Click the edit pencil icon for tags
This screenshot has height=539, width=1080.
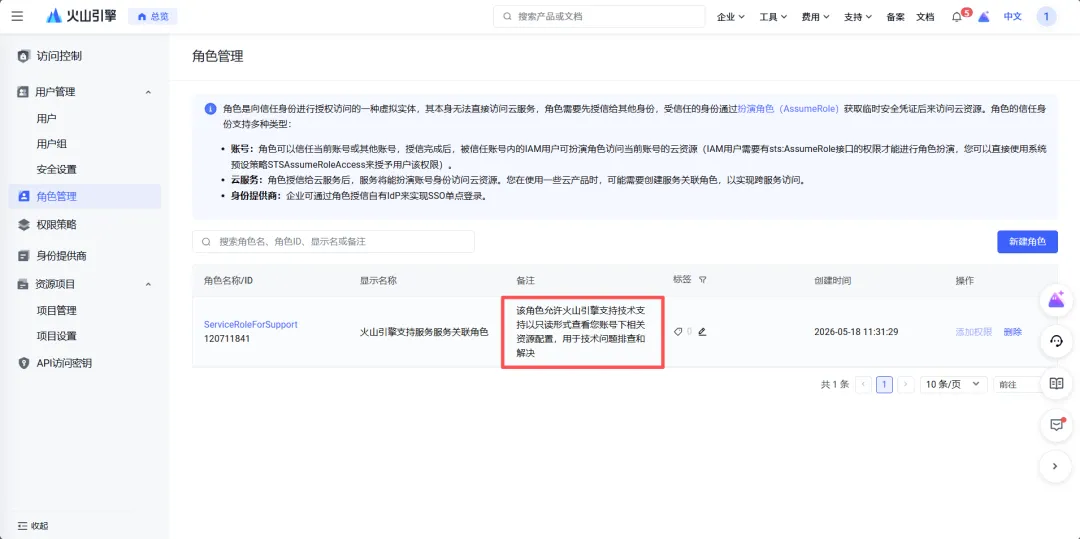tap(702, 332)
